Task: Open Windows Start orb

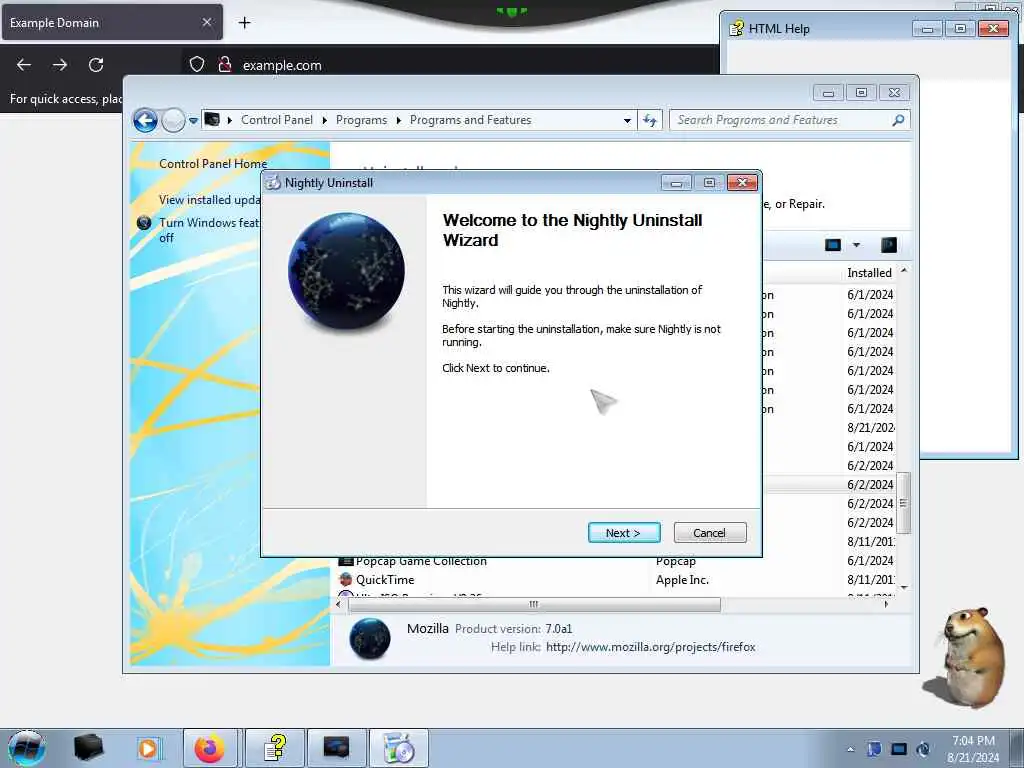Action: click(27, 748)
